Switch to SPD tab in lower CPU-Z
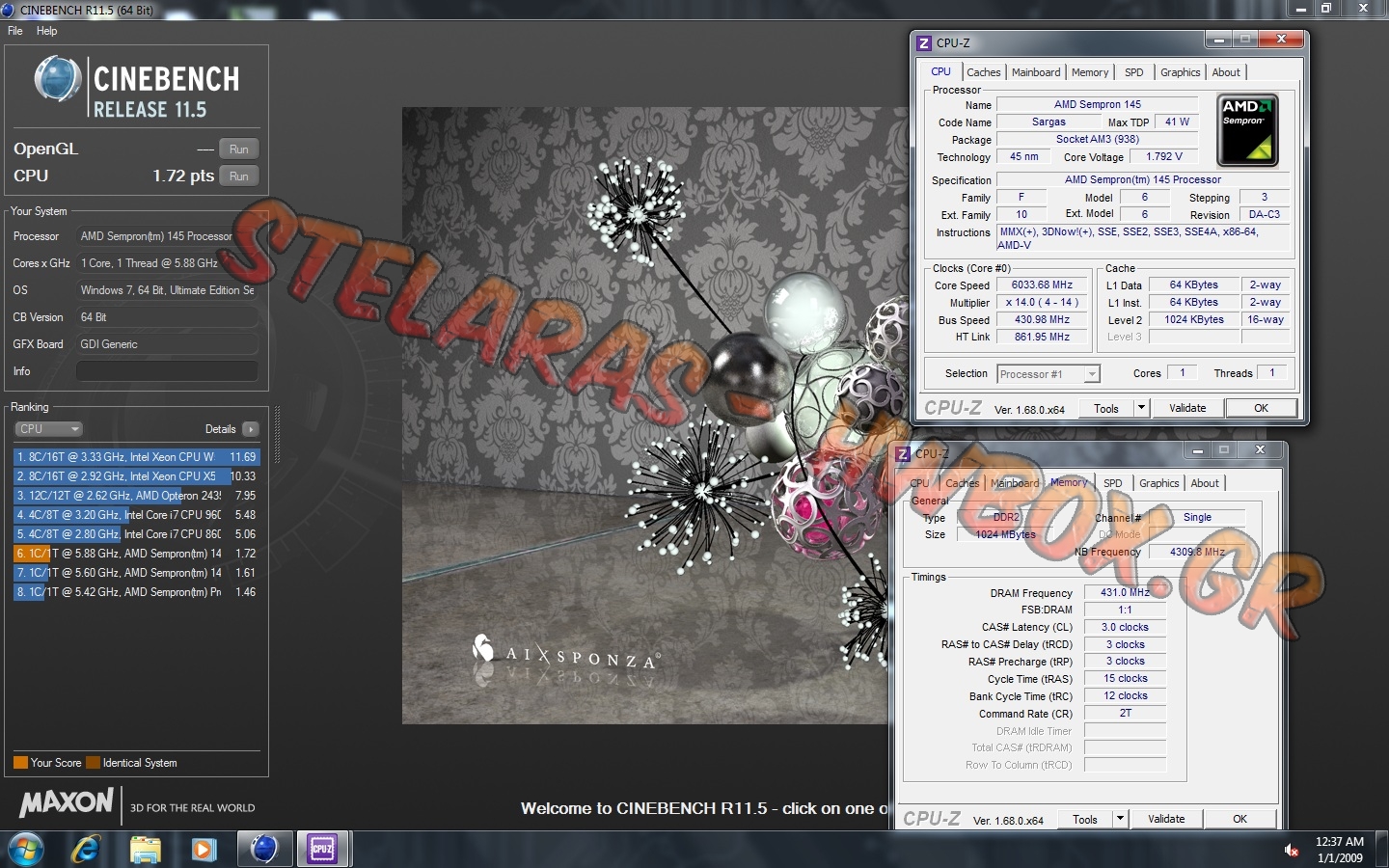The height and width of the screenshot is (868, 1389). click(x=1113, y=483)
